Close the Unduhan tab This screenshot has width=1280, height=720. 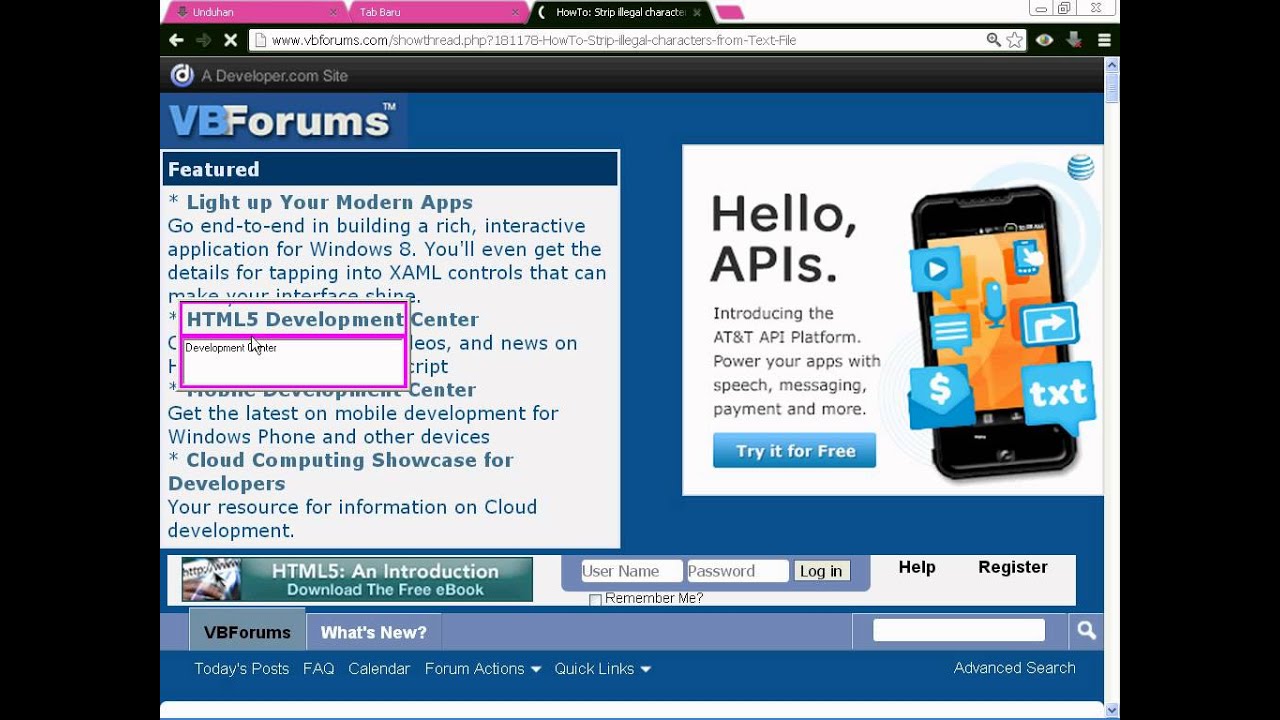pos(333,12)
